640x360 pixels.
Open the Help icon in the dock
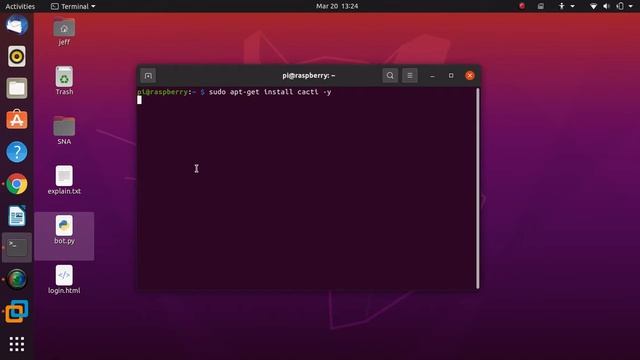(17, 152)
